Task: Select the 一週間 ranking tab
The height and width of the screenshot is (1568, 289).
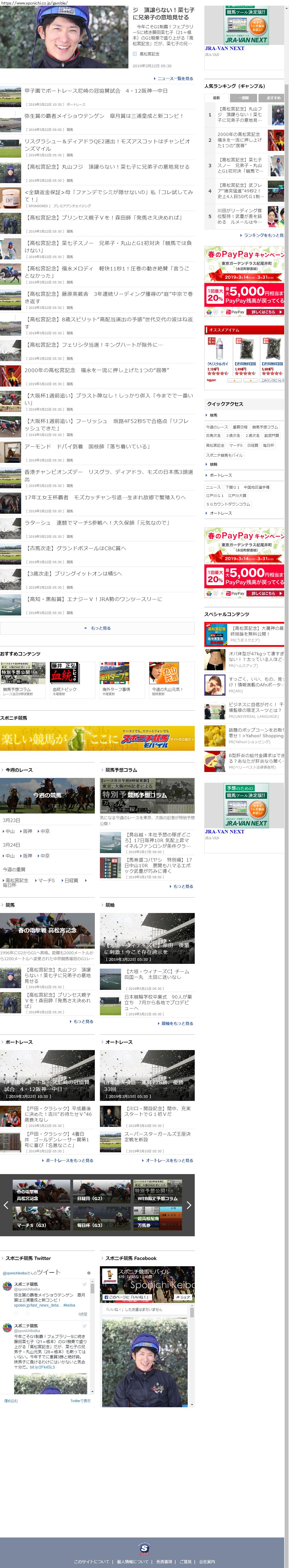Action: pyautogui.click(x=243, y=97)
